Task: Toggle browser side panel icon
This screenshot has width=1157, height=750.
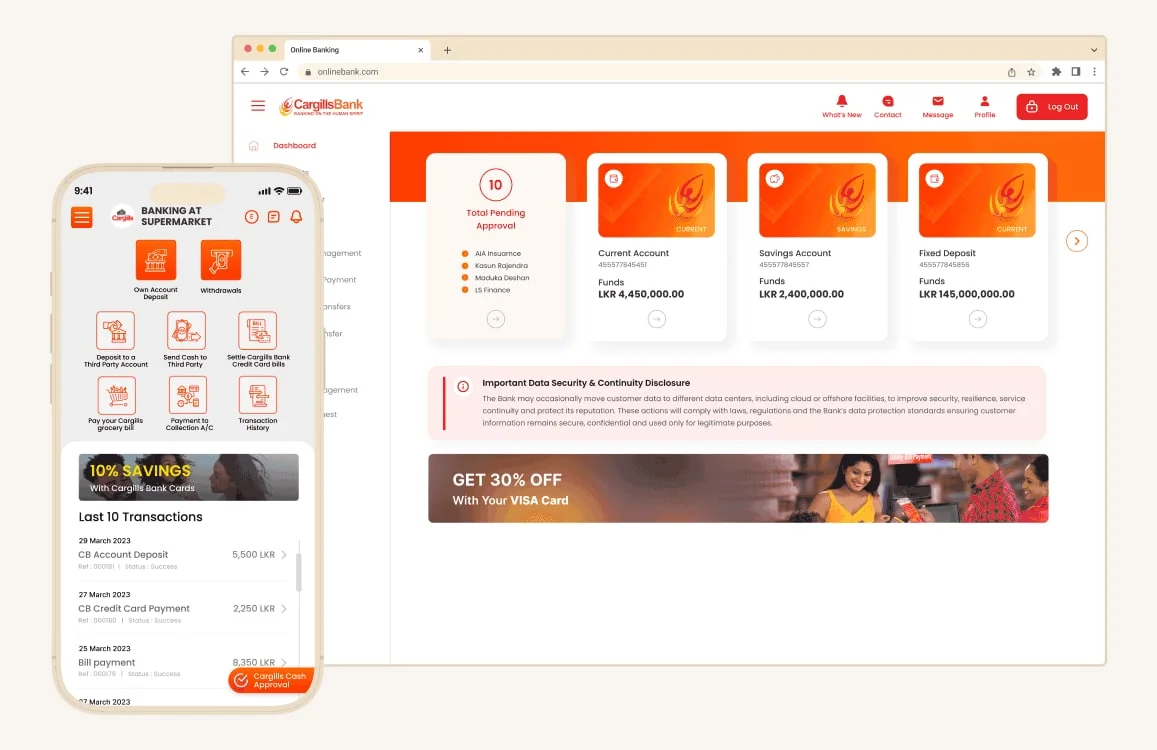Action: tap(1076, 72)
